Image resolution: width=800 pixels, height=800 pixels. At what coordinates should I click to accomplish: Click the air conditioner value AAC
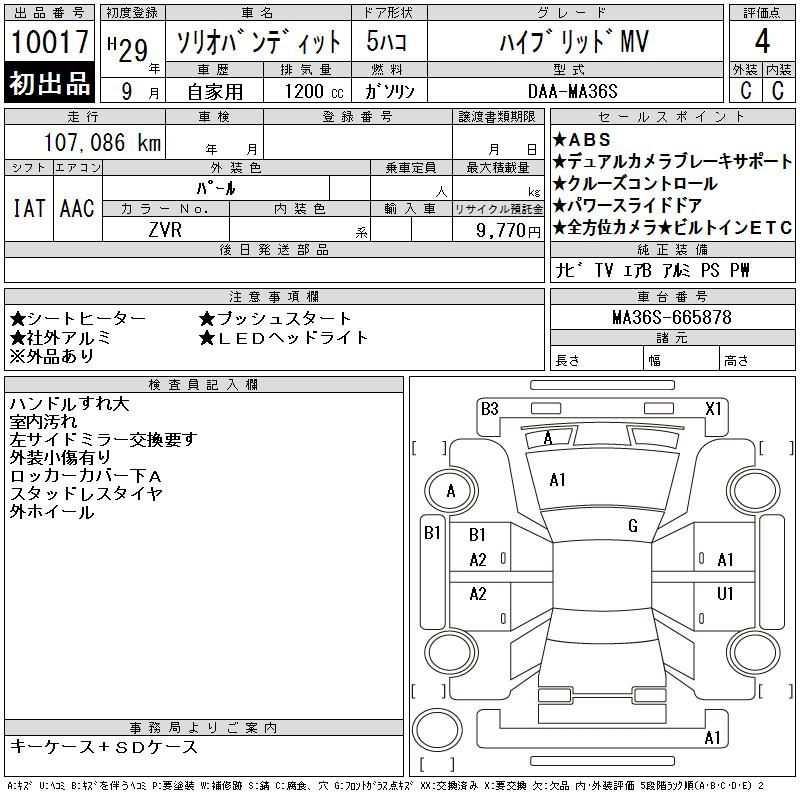77,208
